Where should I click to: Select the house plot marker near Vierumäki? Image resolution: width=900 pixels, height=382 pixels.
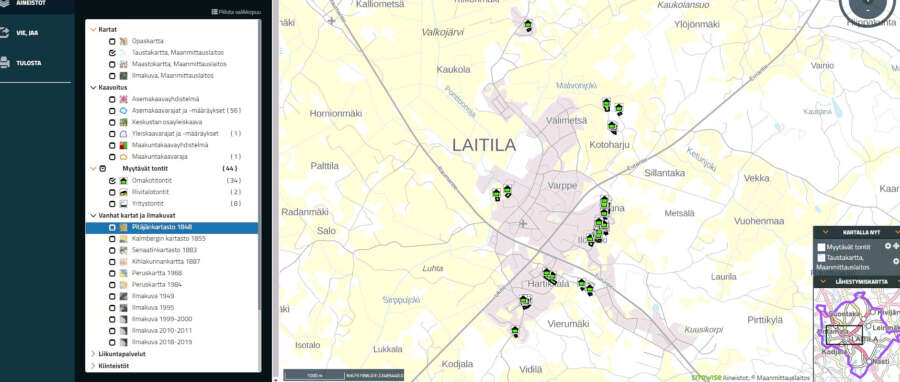pyautogui.click(x=515, y=332)
